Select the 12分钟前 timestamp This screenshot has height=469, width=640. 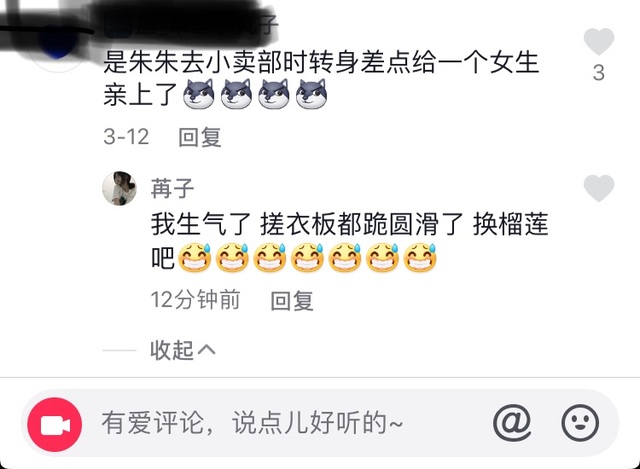click(196, 300)
